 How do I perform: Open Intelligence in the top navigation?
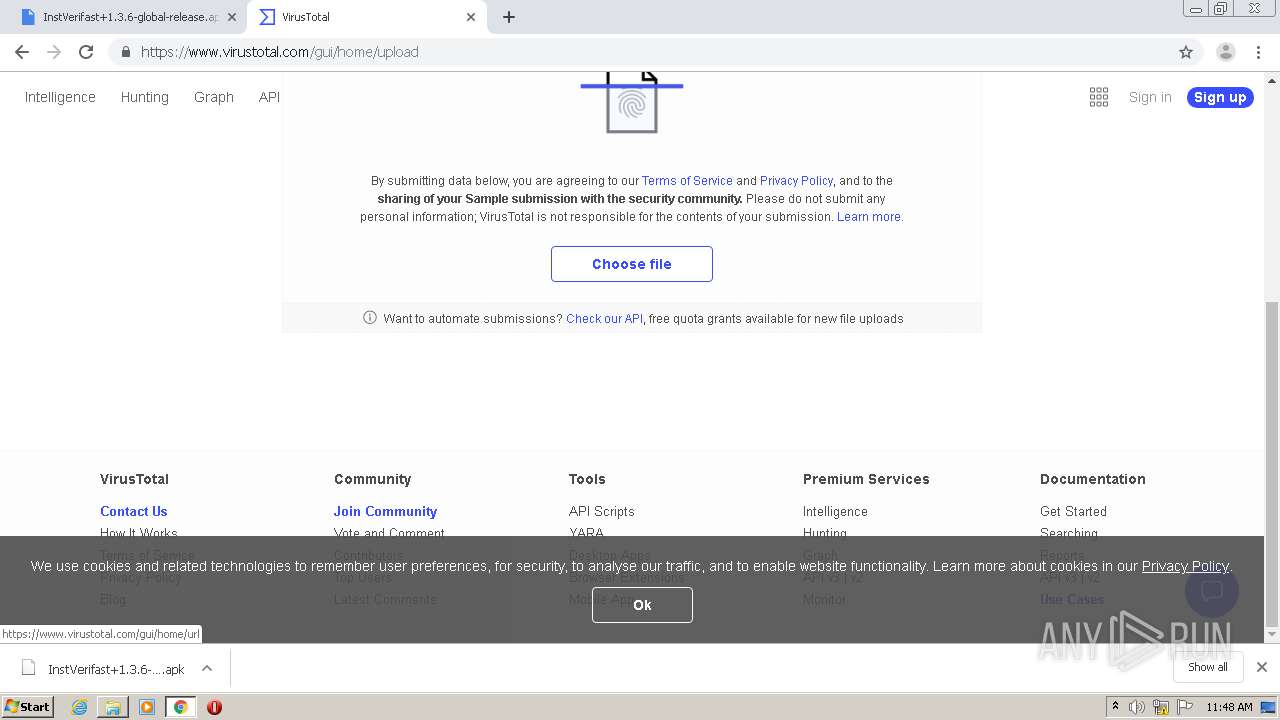pos(60,97)
